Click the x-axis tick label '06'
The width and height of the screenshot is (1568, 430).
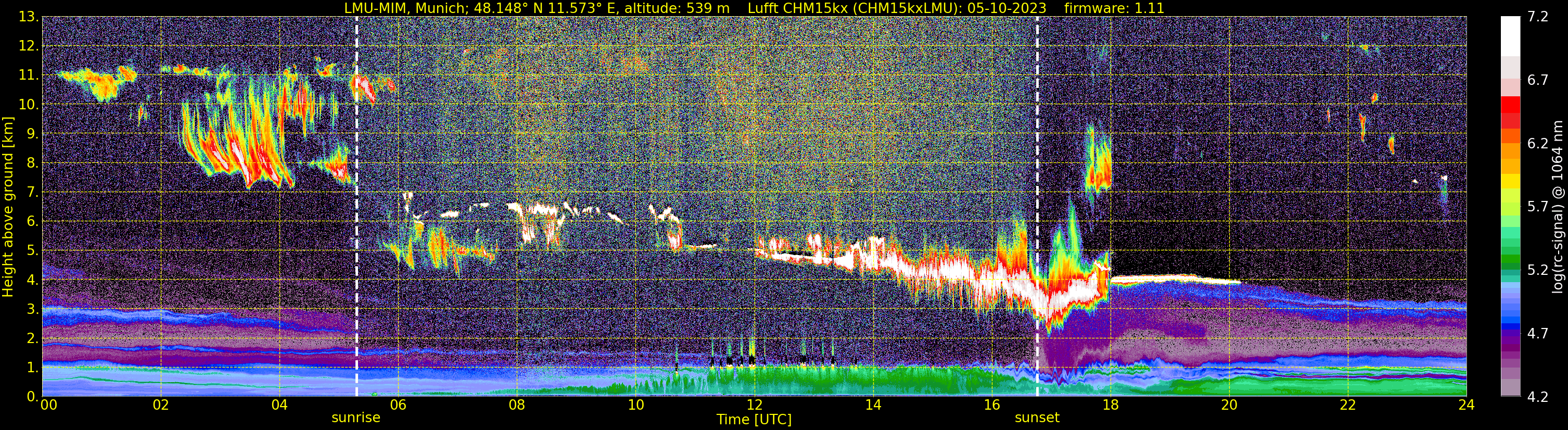(398, 405)
